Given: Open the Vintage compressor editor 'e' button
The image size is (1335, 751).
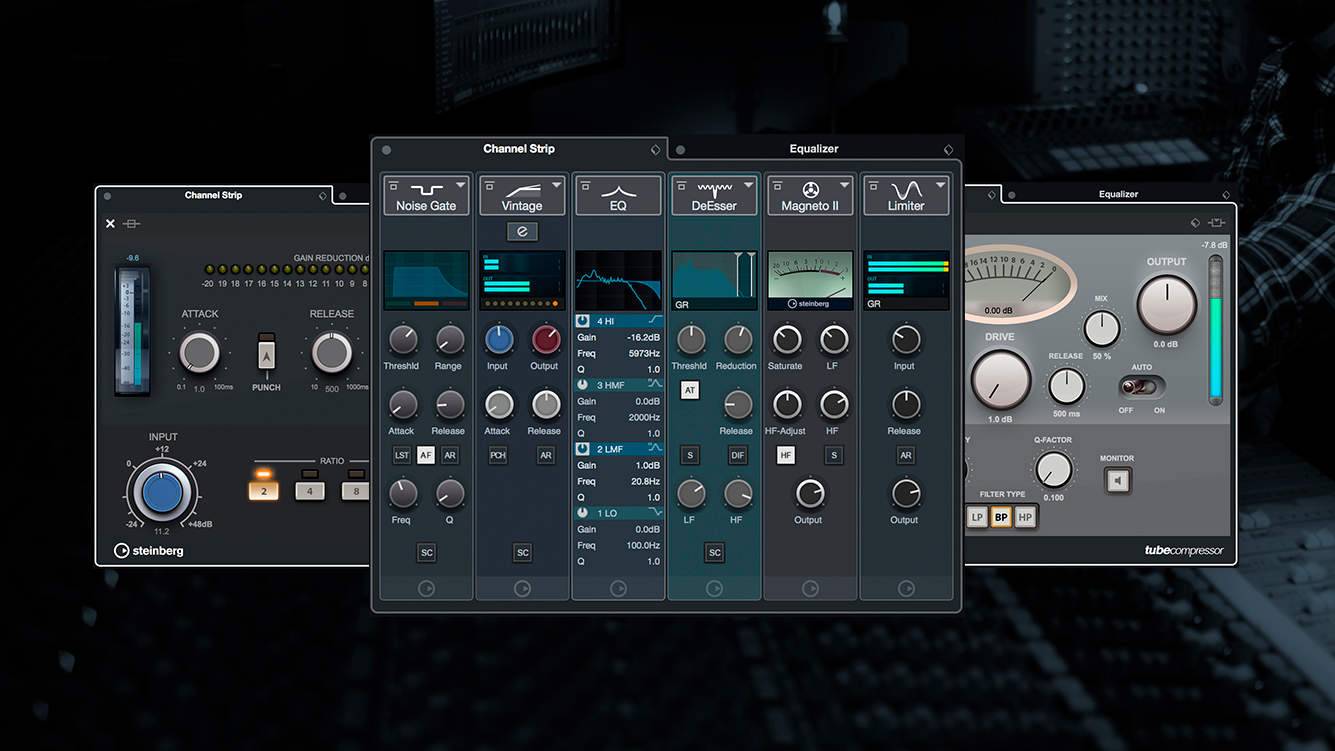Looking at the screenshot, I should pos(522,232).
